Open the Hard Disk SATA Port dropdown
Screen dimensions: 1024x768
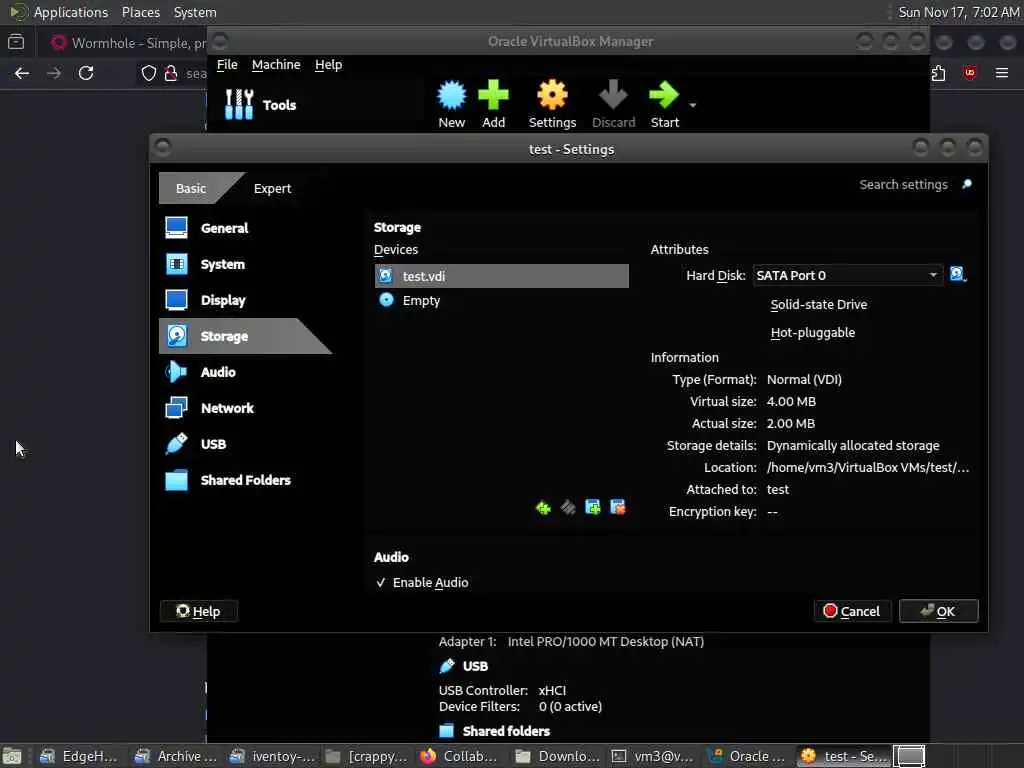(848, 275)
